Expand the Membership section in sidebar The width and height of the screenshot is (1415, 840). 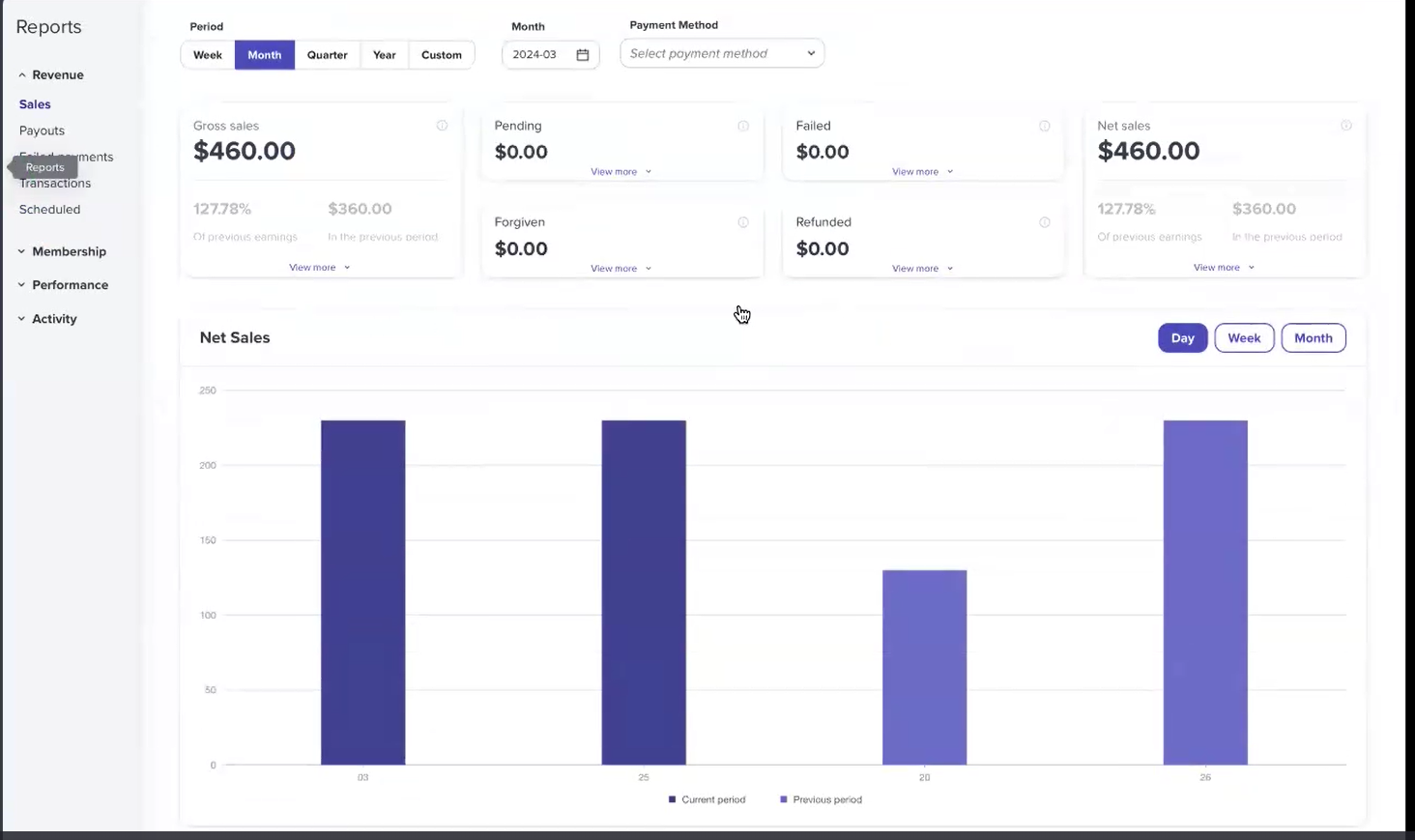69,251
